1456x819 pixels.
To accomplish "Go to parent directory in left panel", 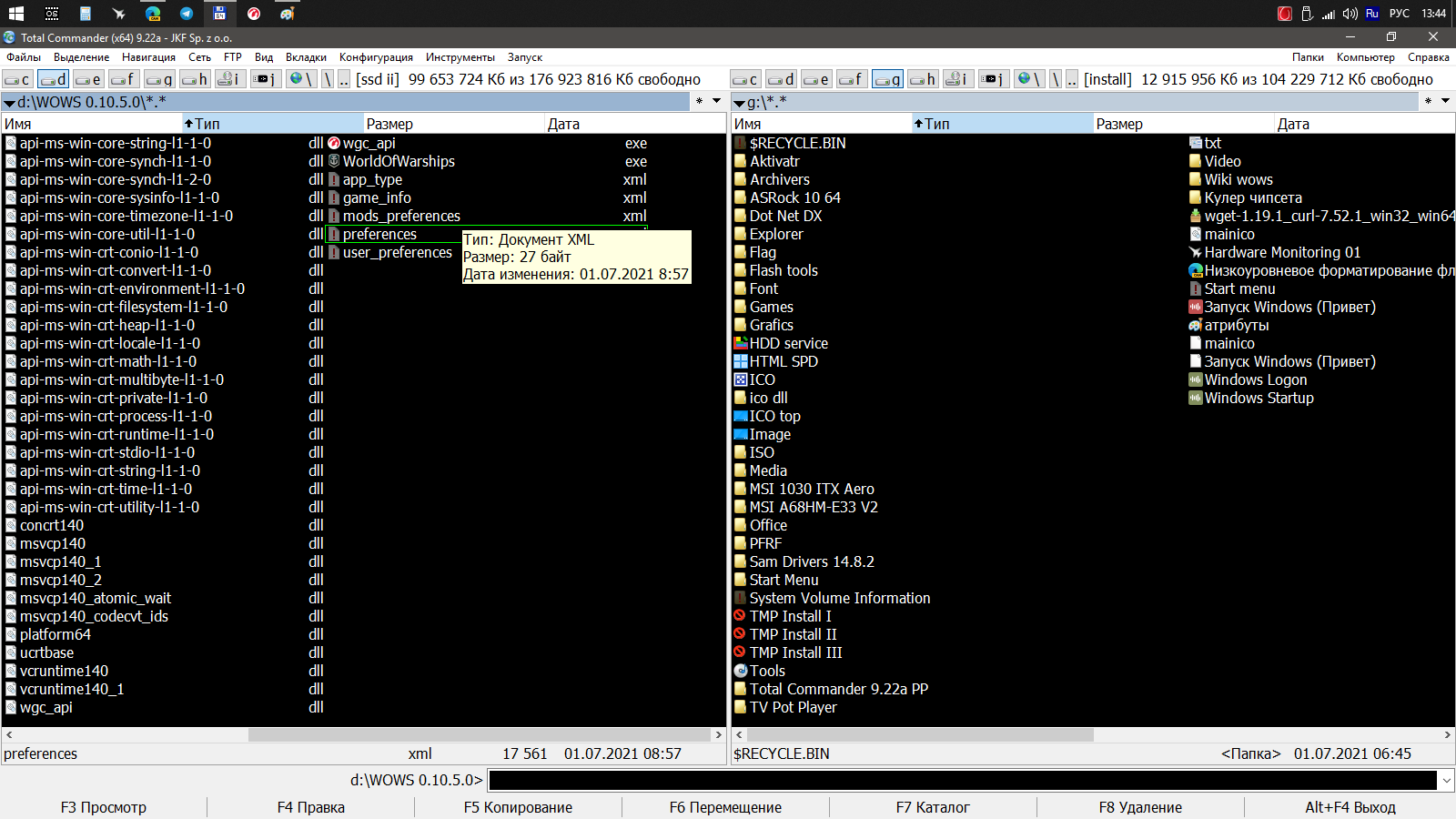I will [344, 79].
